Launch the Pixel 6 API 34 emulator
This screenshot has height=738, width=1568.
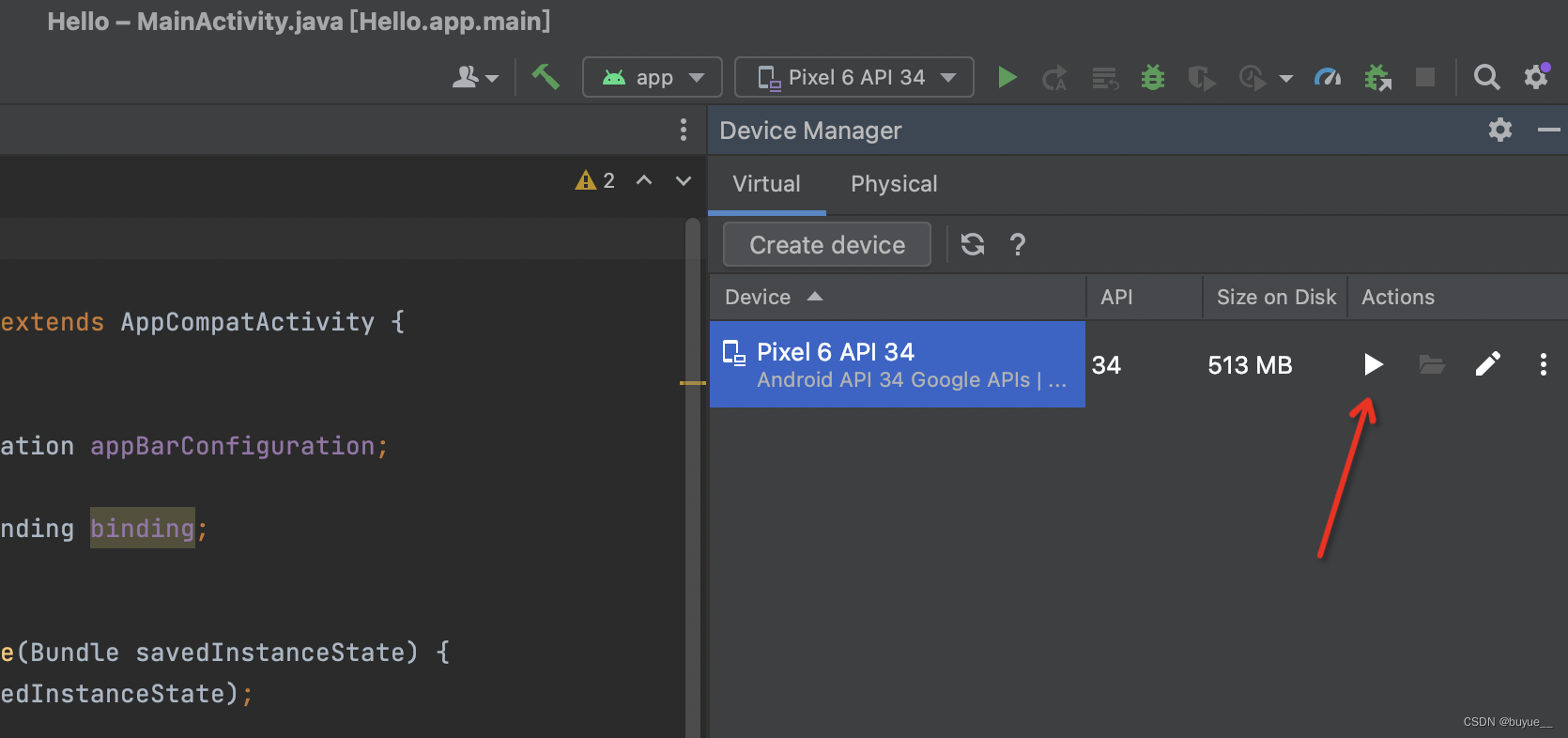(1374, 364)
